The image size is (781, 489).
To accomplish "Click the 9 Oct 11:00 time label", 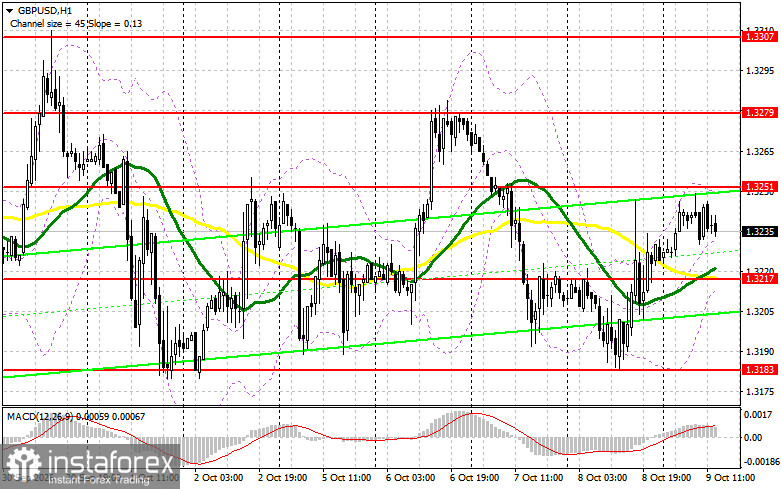I will [730, 478].
